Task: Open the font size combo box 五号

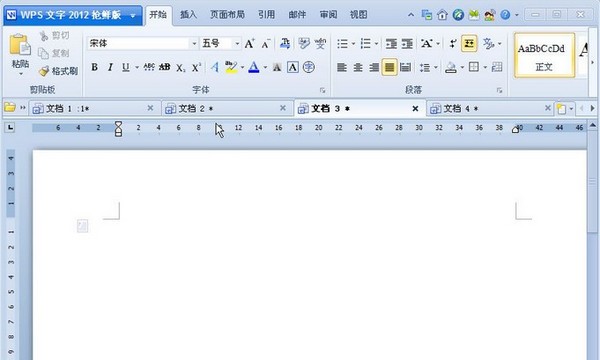Action: [x=220, y=44]
